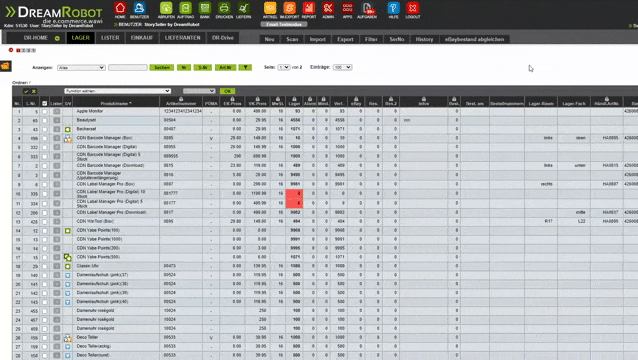
Task: Click the Email-Testmodus gray bar
Action: point(284,24)
